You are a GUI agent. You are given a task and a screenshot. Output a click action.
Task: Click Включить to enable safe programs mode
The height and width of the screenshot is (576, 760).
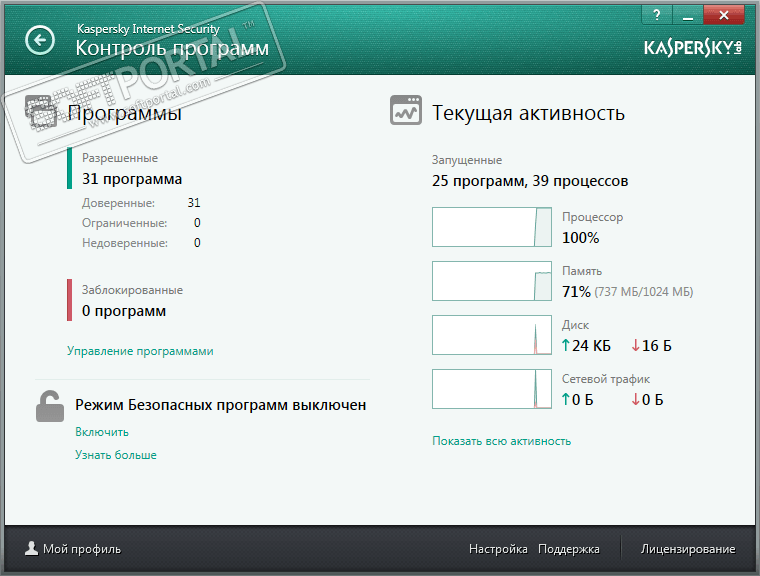click(102, 432)
